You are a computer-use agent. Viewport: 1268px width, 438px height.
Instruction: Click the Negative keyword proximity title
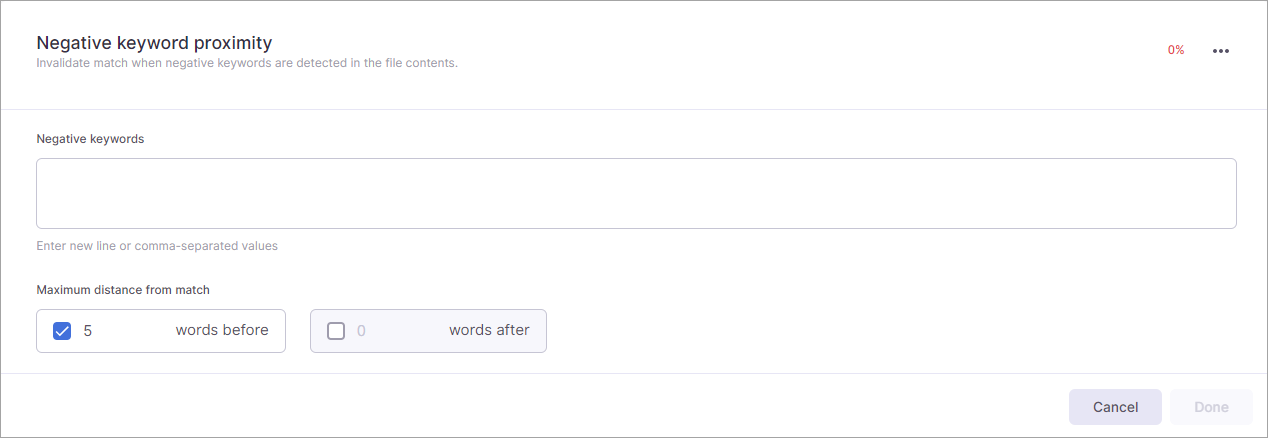[x=154, y=43]
